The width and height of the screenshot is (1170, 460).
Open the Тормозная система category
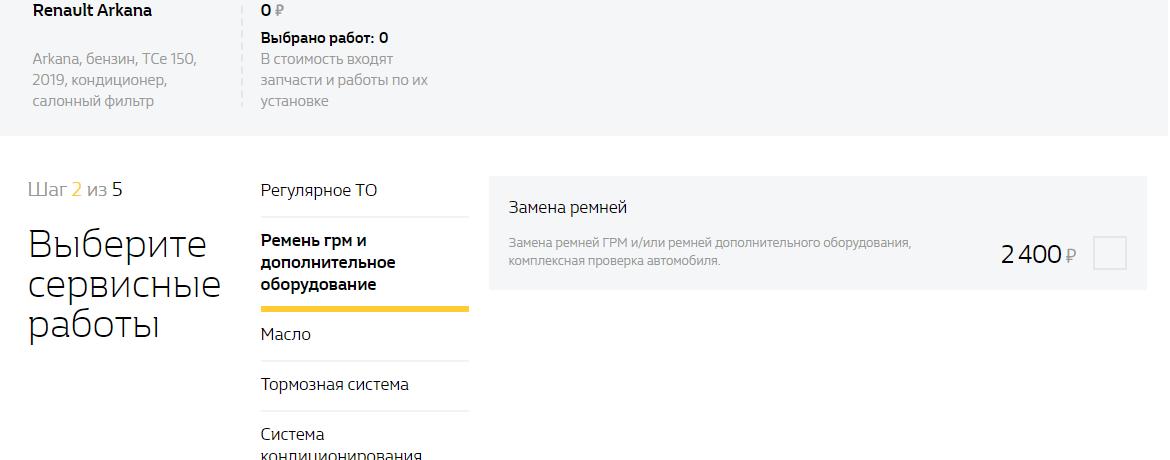(334, 385)
